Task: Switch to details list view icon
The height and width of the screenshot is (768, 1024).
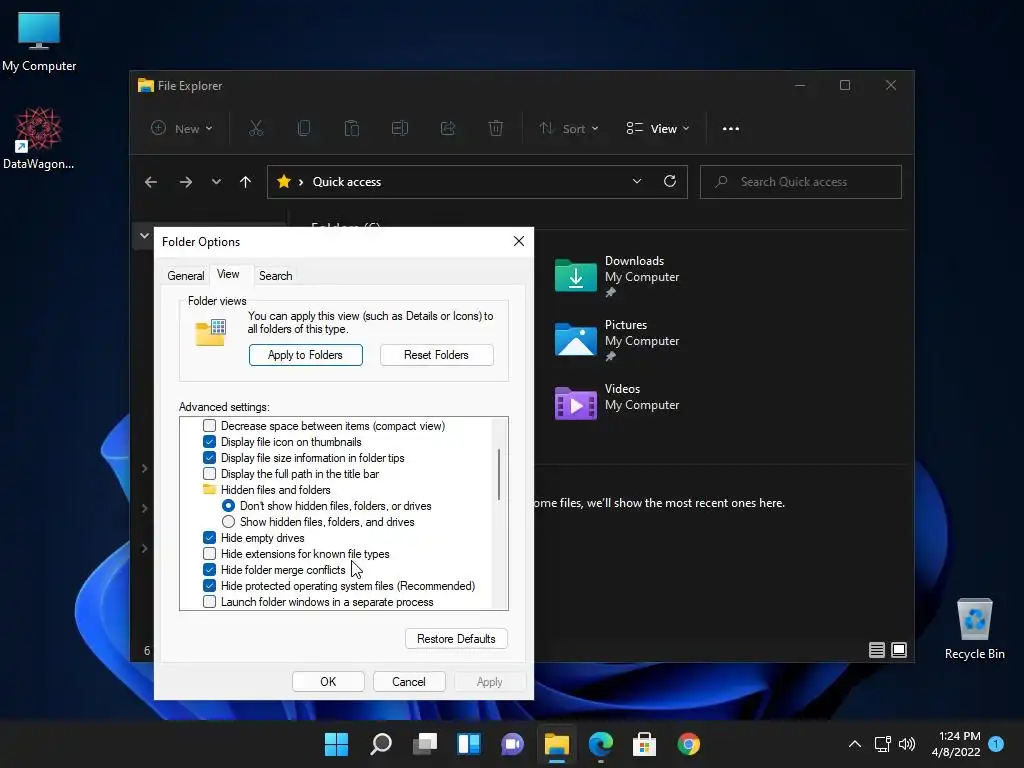Action: tap(877, 650)
